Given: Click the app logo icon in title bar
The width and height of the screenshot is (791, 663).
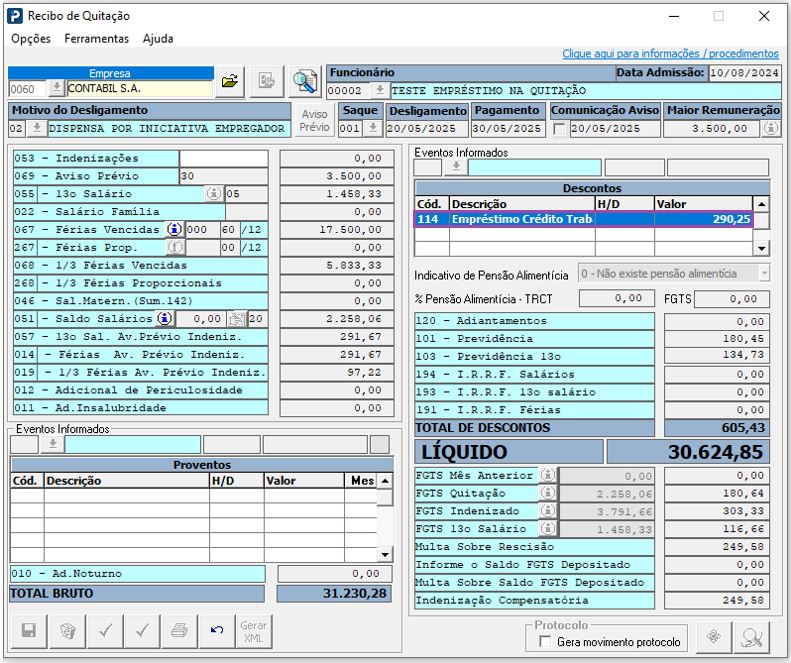Looking at the screenshot, I should 15,16.
